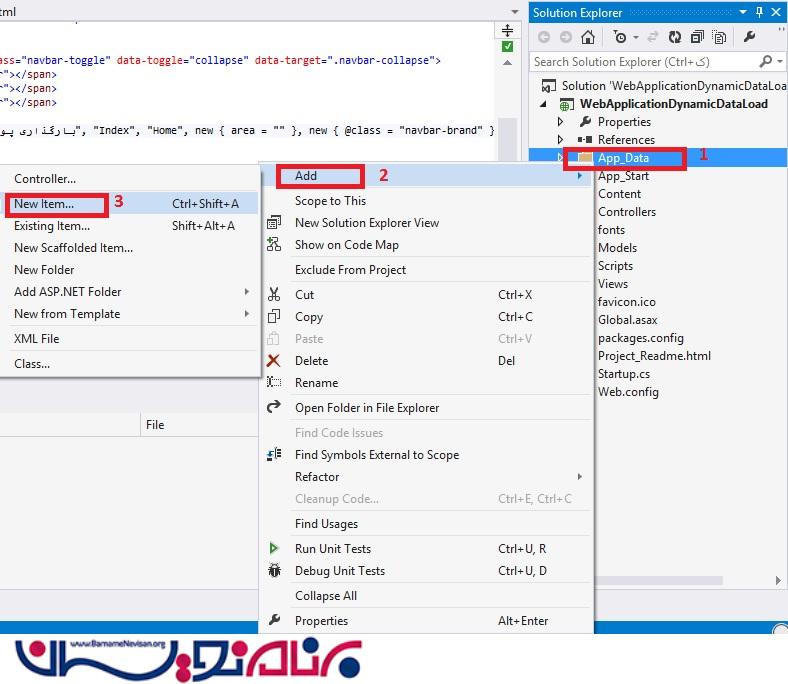Click the editor split-window handle icon
Viewport: 788px width, 684px height.
coord(508,30)
